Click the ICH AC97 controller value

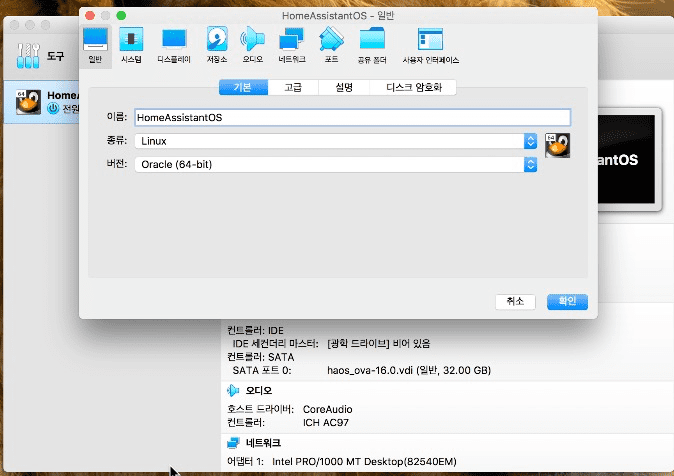(325, 423)
